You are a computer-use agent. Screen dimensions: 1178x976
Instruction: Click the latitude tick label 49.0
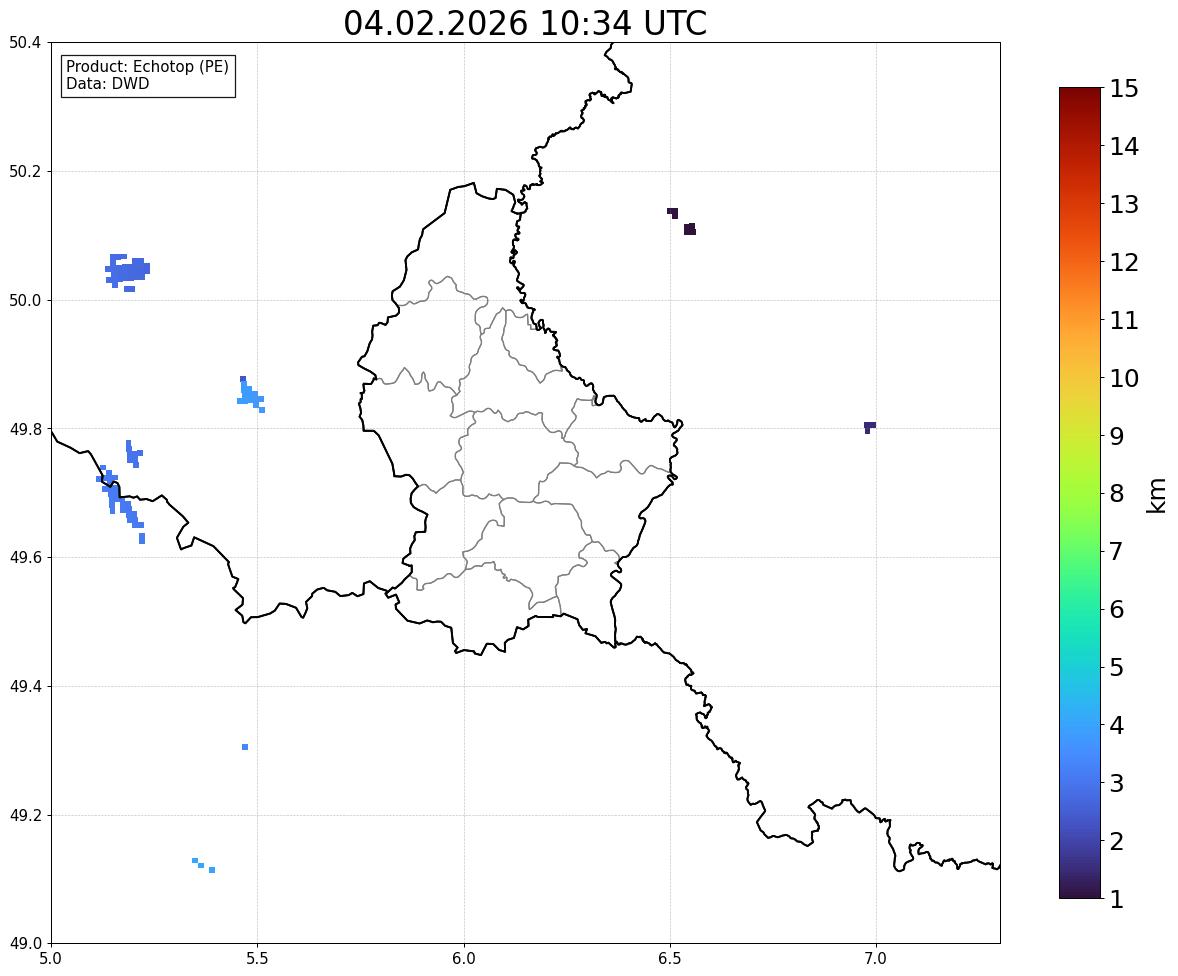[25, 944]
